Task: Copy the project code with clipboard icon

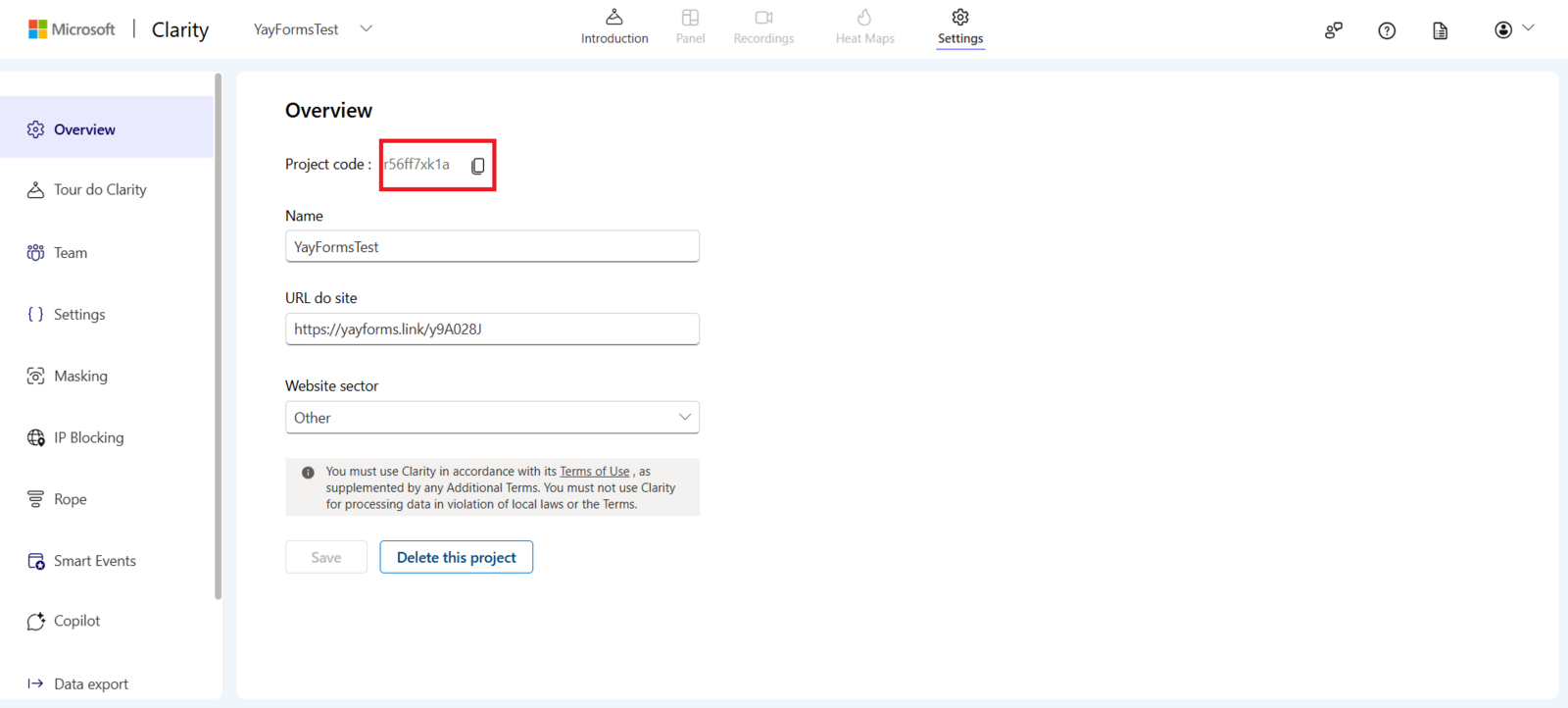Action: pos(477,166)
